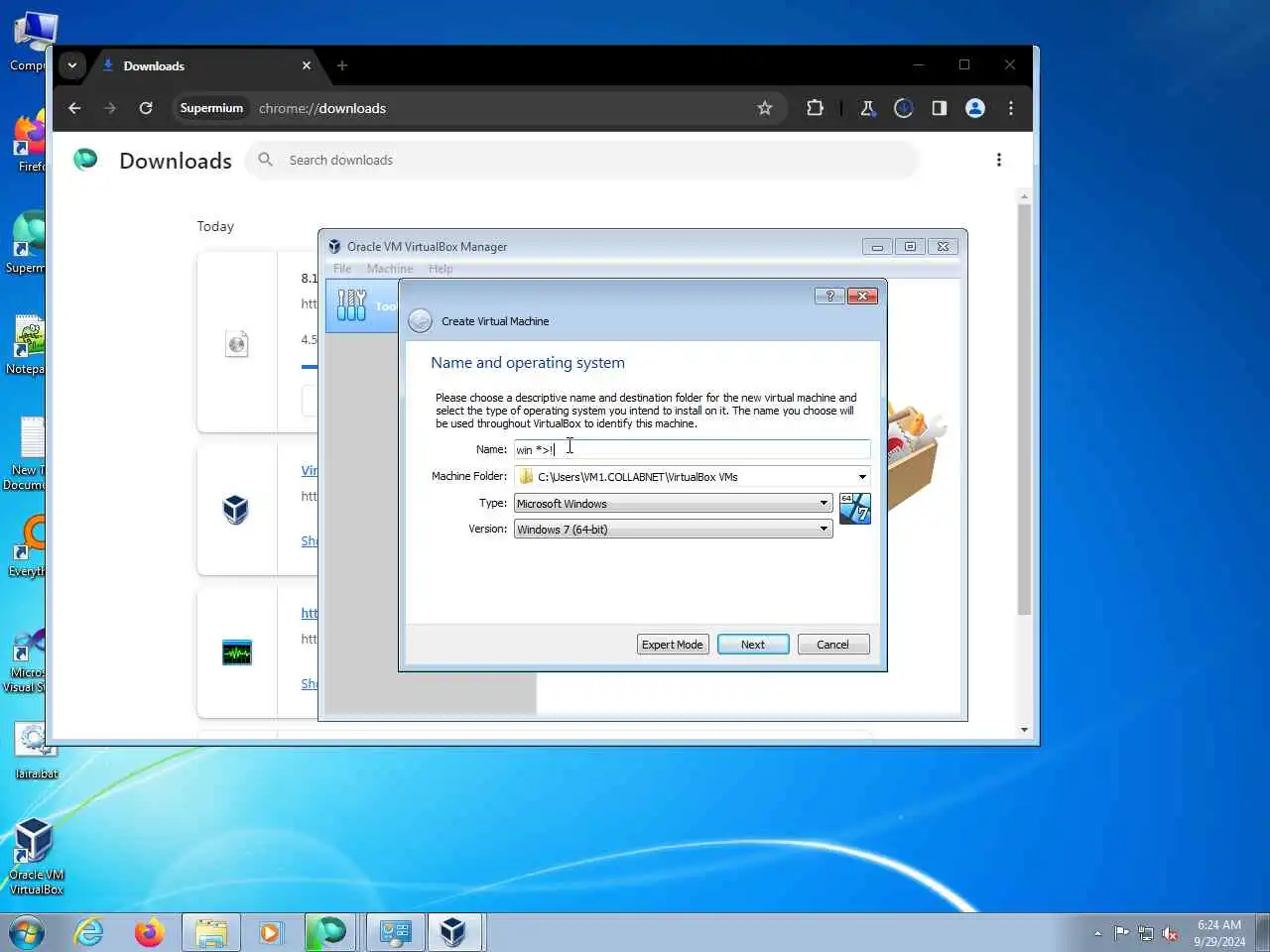Cancel the Create Virtual Machine wizard
This screenshot has width=1270, height=952.
coord(832,645)
